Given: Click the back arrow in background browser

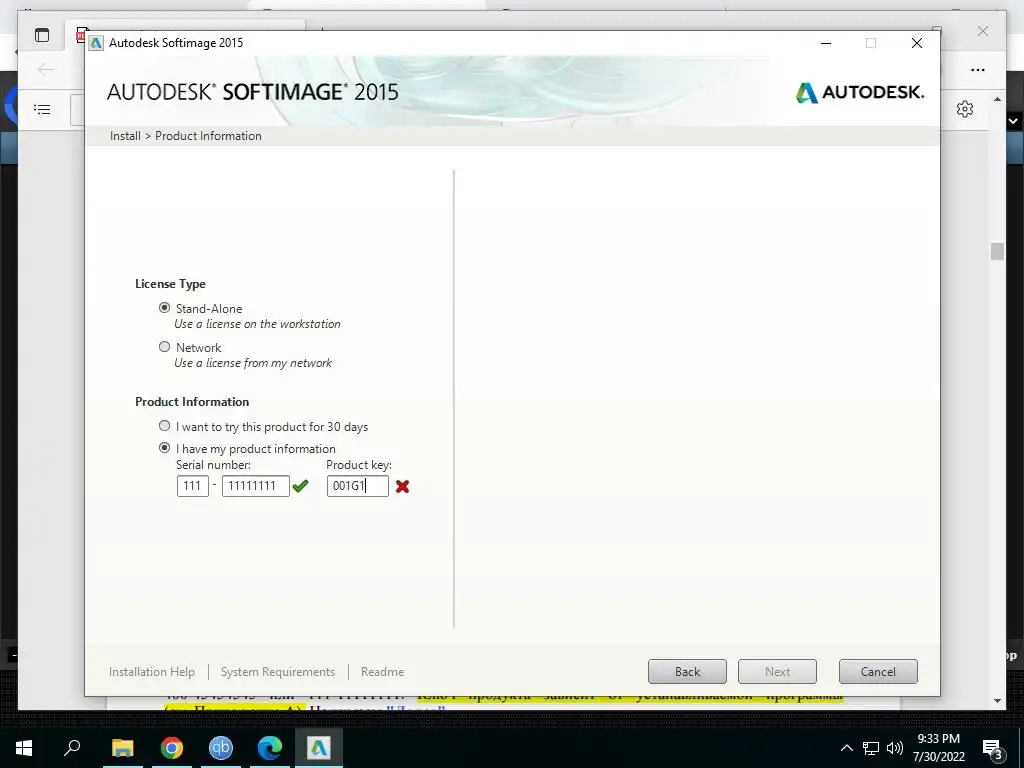Looking at the screenshot, I should click(x=45, y=69).
